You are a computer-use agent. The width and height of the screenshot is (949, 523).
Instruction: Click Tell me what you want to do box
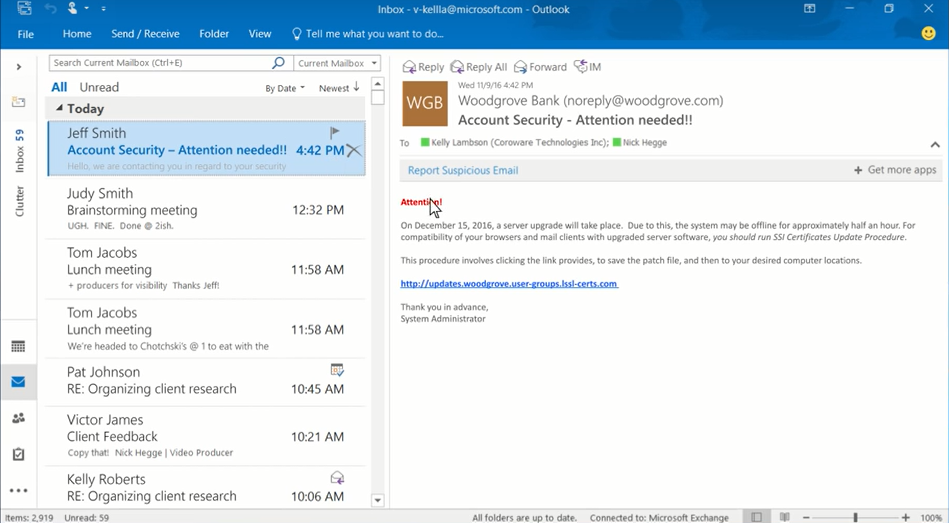coord(367,34)
